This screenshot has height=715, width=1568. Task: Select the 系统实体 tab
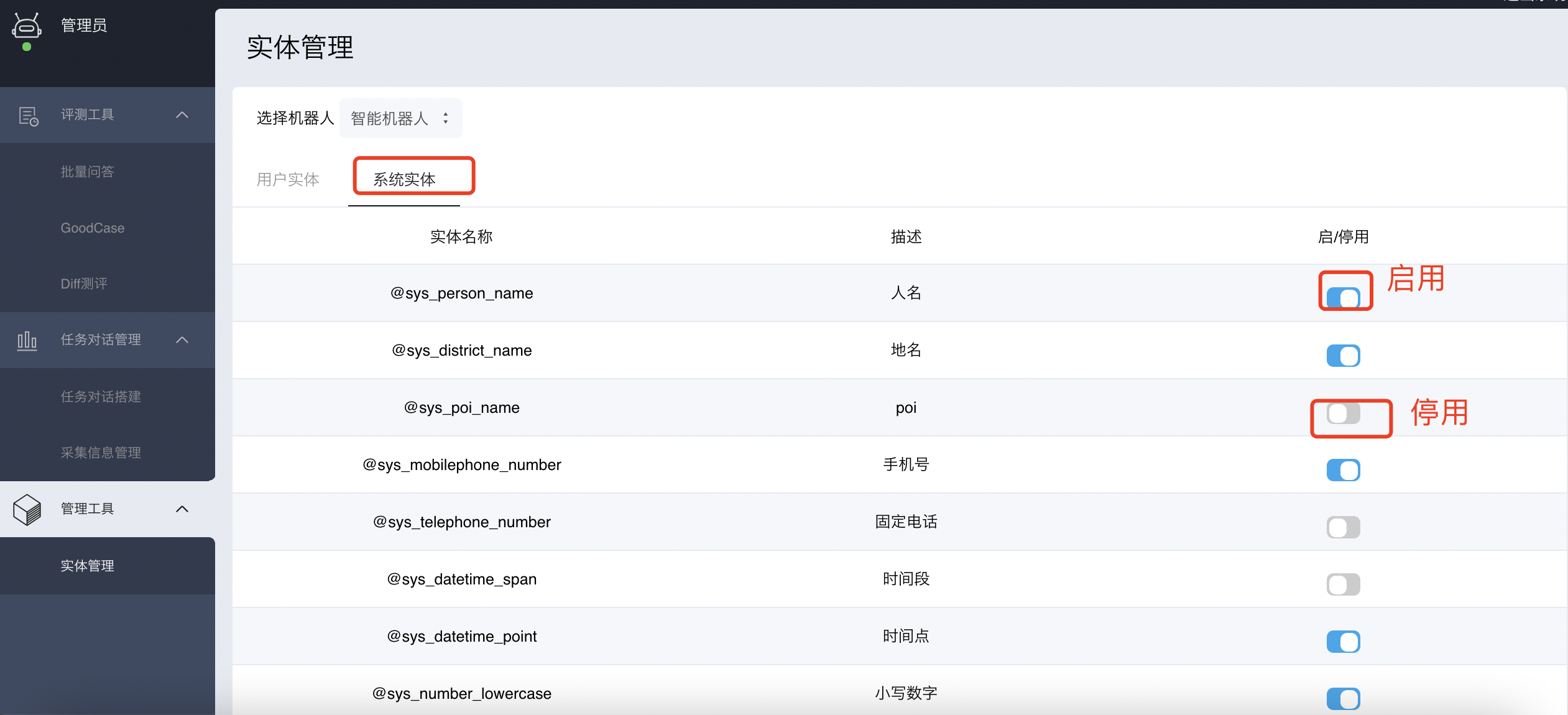[404, 180]
